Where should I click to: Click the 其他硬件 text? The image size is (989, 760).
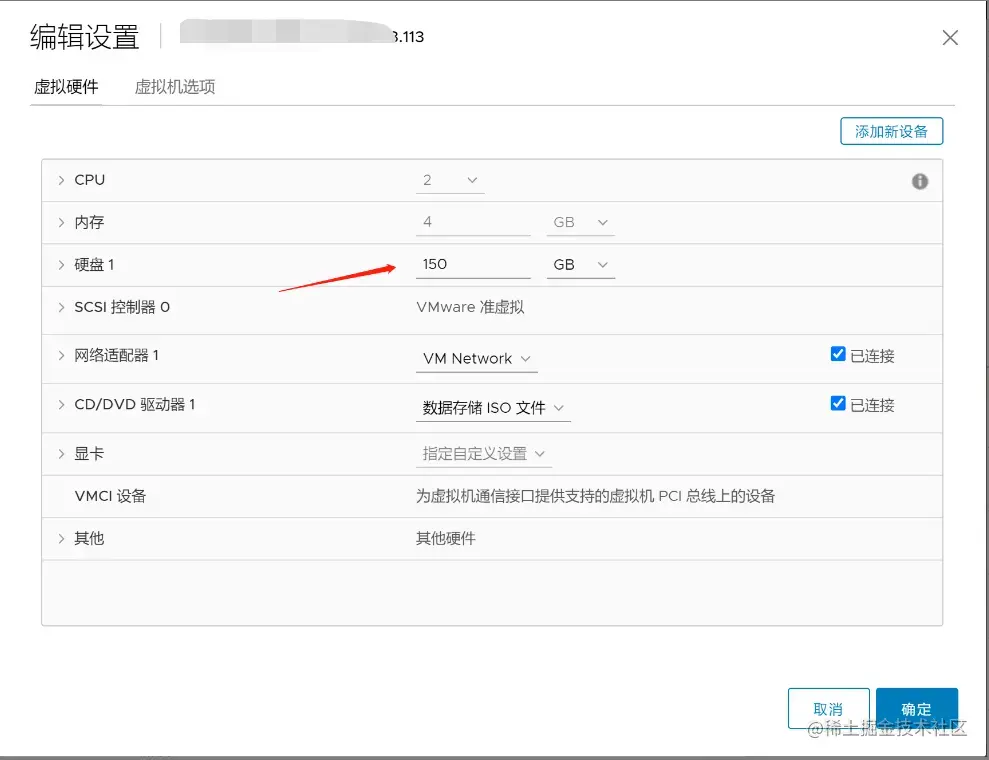click(x=445, y=539)
